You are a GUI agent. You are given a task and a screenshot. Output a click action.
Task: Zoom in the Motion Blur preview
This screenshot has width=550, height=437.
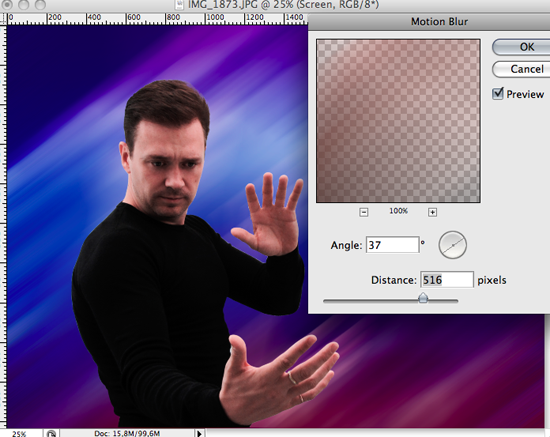click(x=432, y=212)
